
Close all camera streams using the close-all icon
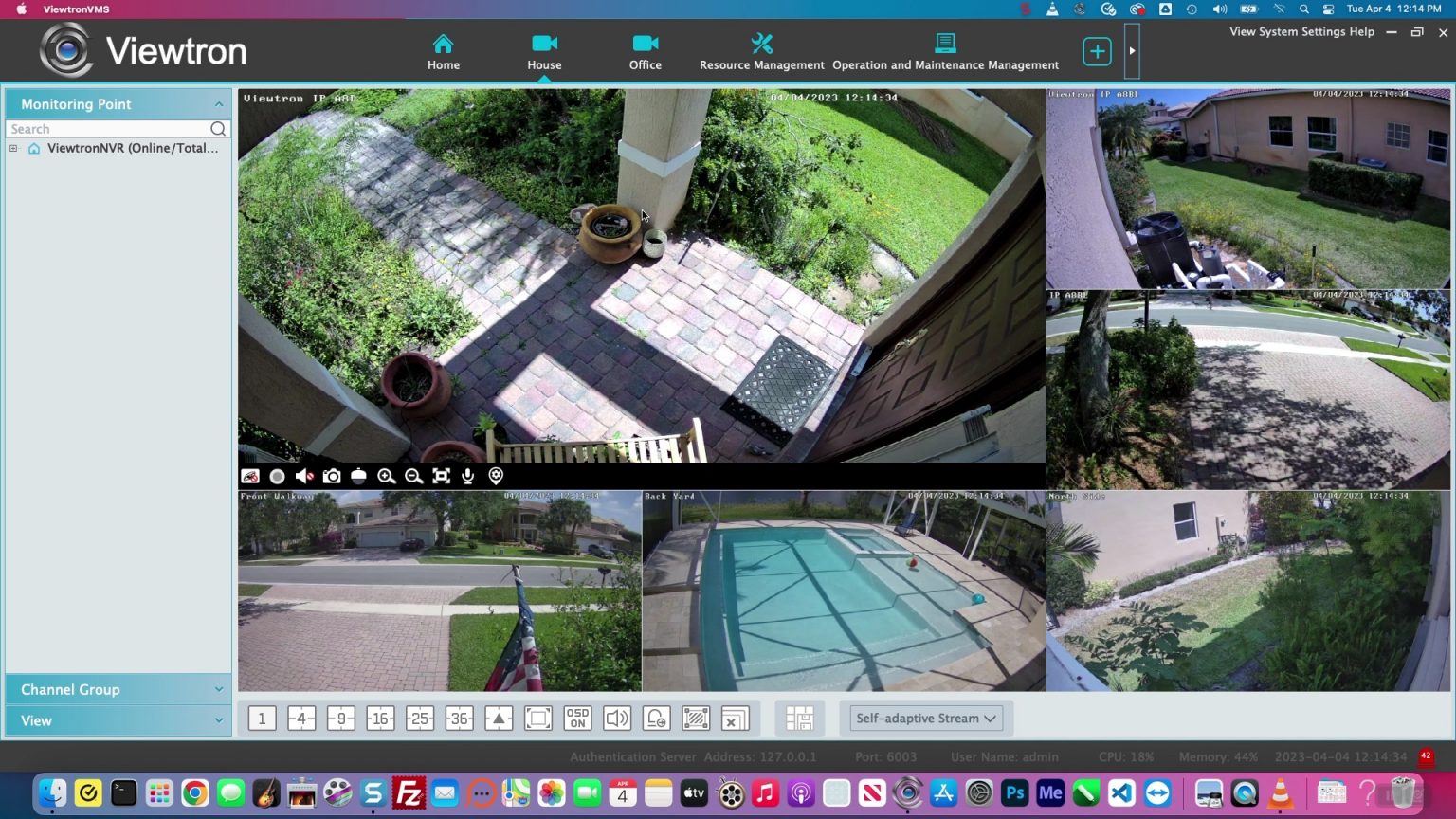coord(736,718)
